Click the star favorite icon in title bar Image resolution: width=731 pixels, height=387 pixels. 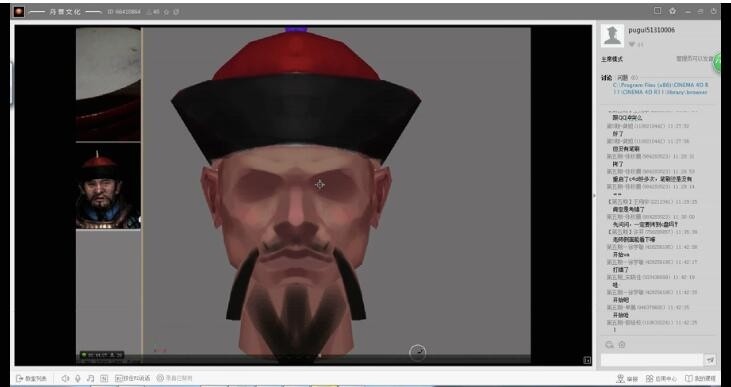tap(166, 12)
